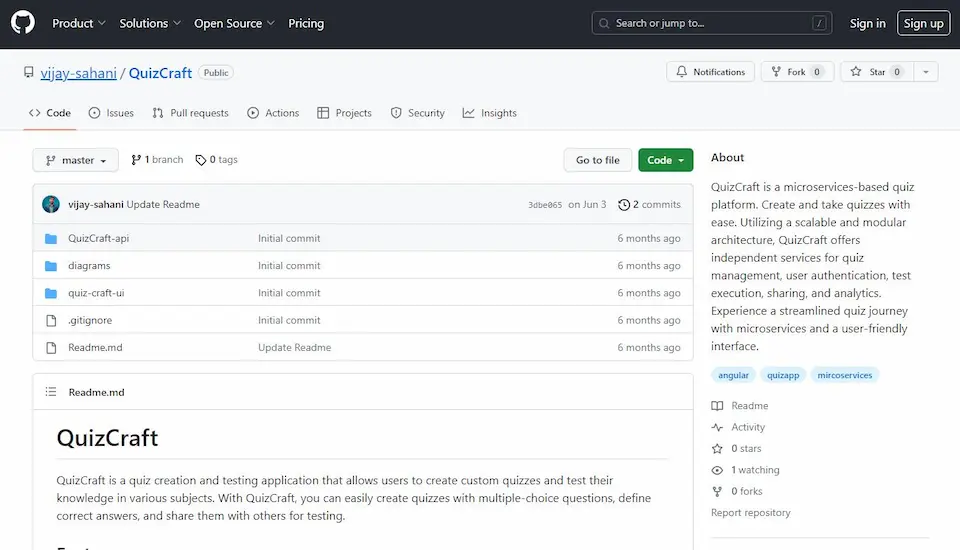Click the quiz-craft-ui folder icon
Image resolution: width=960 pixels, height=550 pixels.
pyautogui.click(x=51, y=293)
